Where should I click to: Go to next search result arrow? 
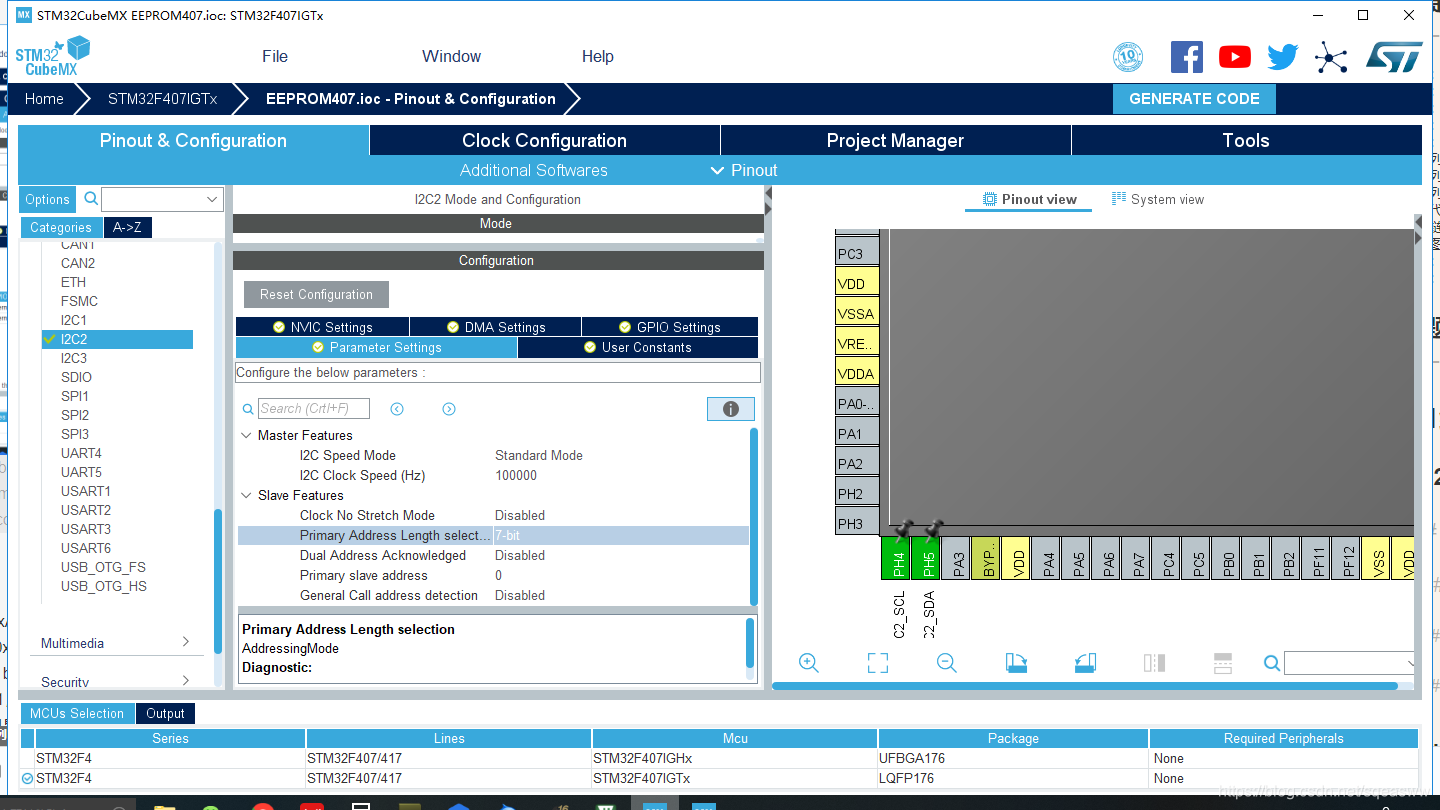pos(449,409)
